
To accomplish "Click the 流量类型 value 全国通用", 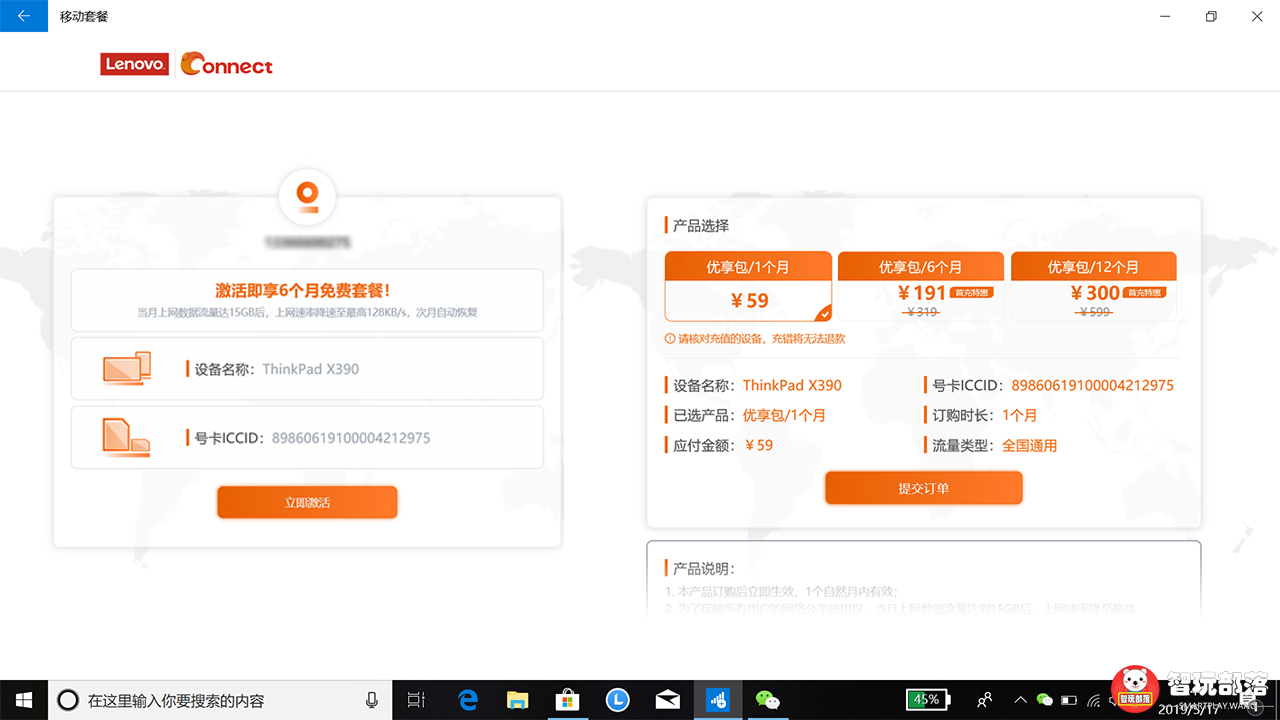I will point(1030,445).
